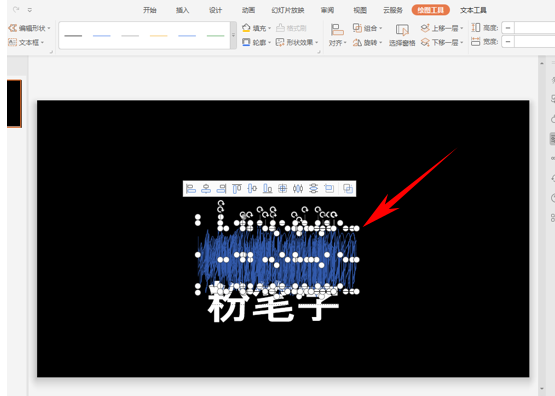Click the 上移一层 bring forward button

(442, 28)
